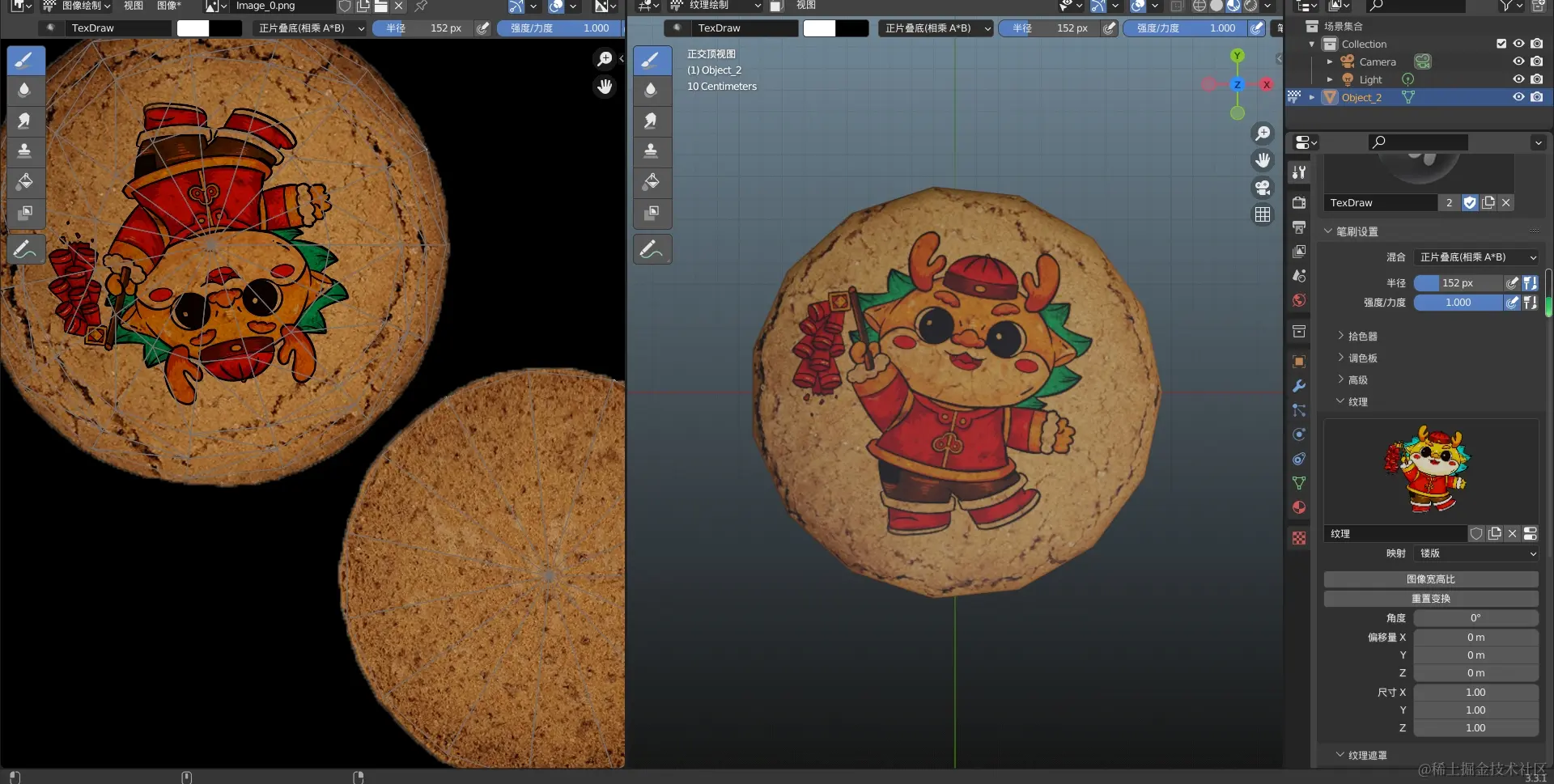
Task: Select the Soften tool in 3D viewport
Action: [652, 90]
